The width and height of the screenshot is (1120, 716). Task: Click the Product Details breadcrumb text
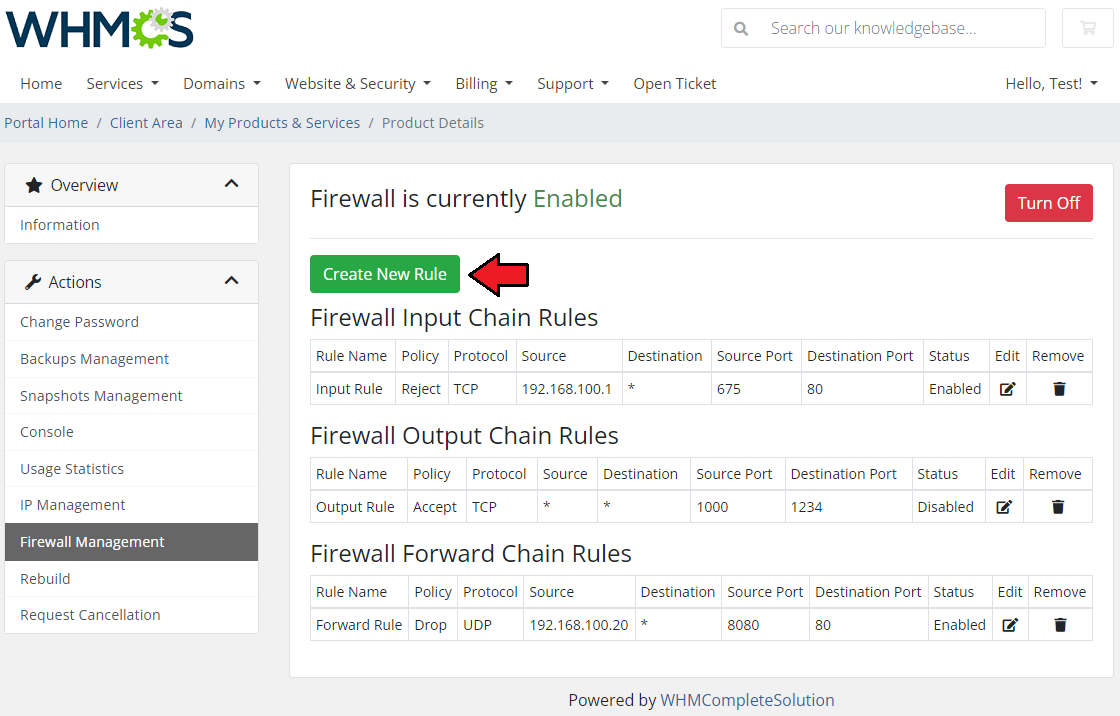[x=433, y=123]
